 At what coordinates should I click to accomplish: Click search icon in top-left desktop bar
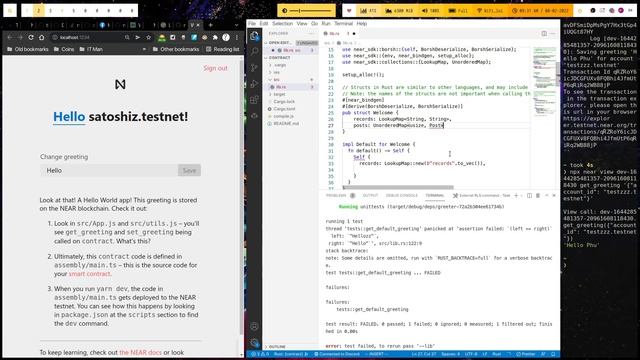click(x=10, y=10)
